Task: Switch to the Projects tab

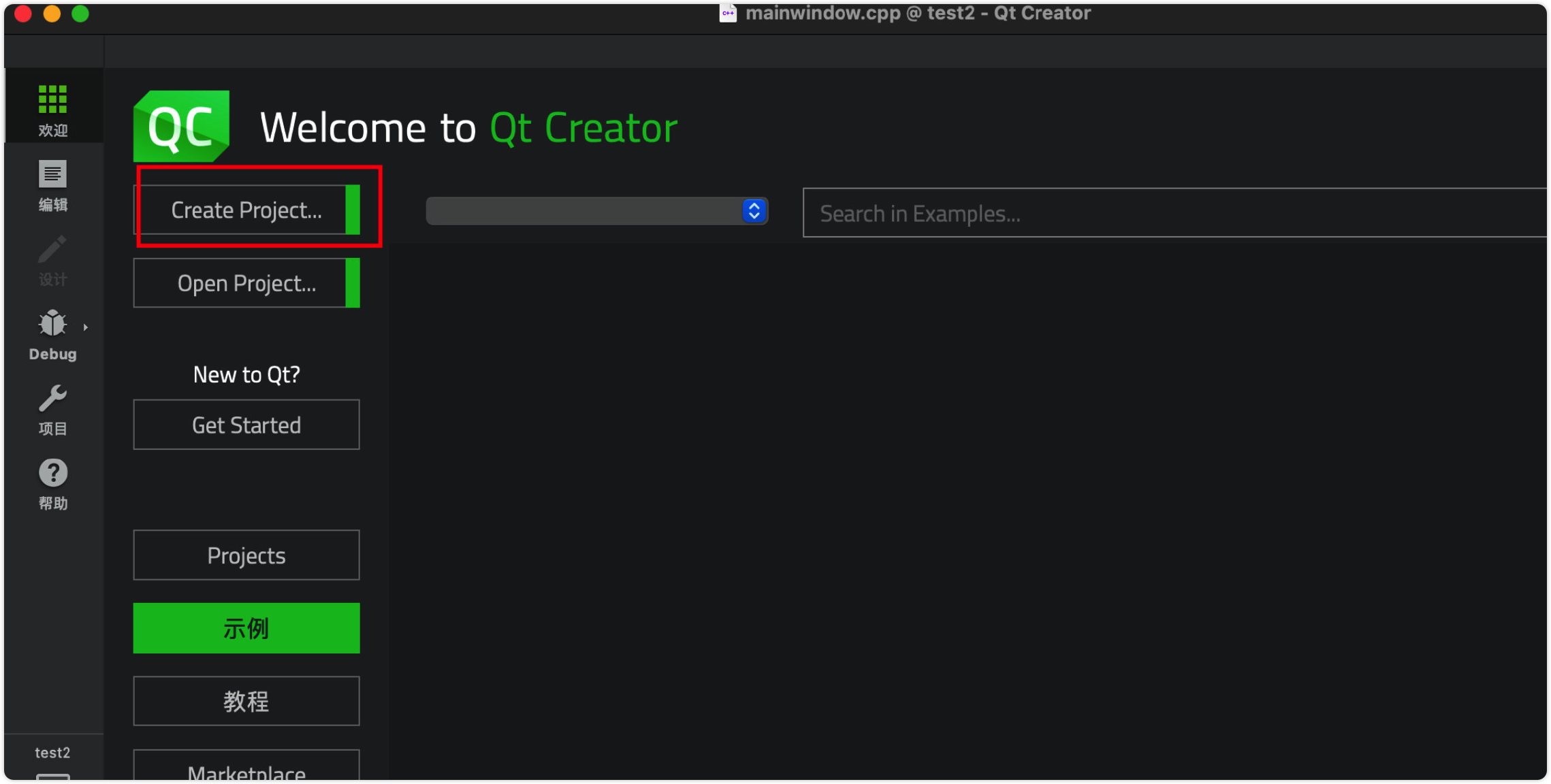Action: click(x=246, y=555)
